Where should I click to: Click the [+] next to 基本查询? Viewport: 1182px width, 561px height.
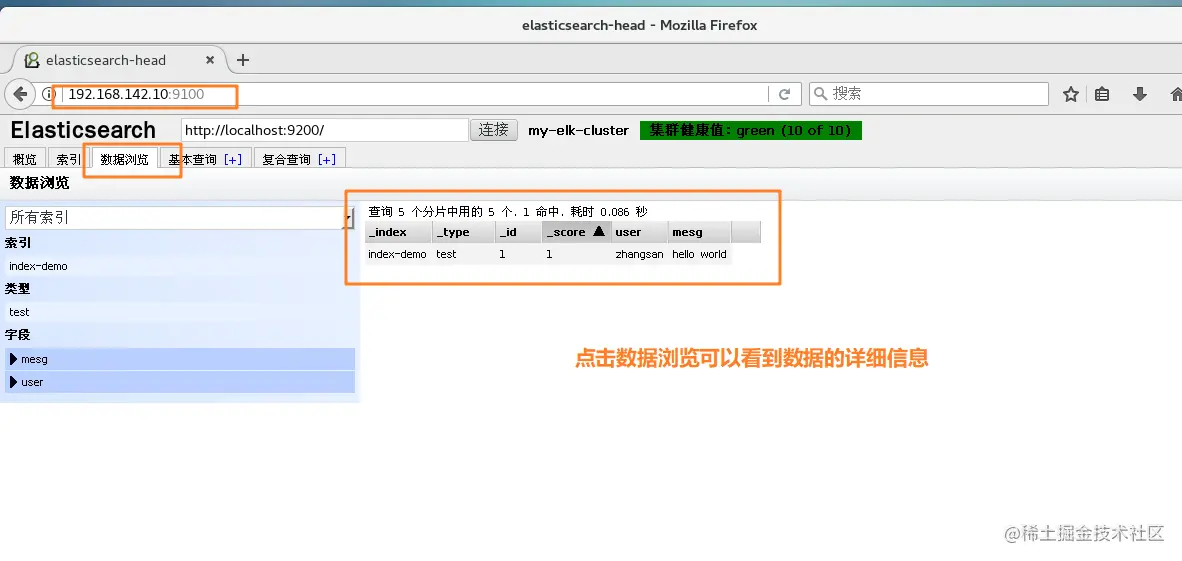[232, 160]
